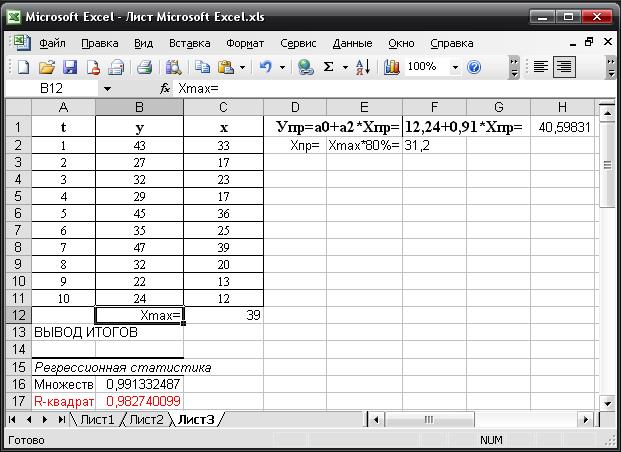Image resolution: width=621 pixels, height=452 pixels.
Task: Open the AutoSum functions dropdown arrow
Action: coord(345,67)
